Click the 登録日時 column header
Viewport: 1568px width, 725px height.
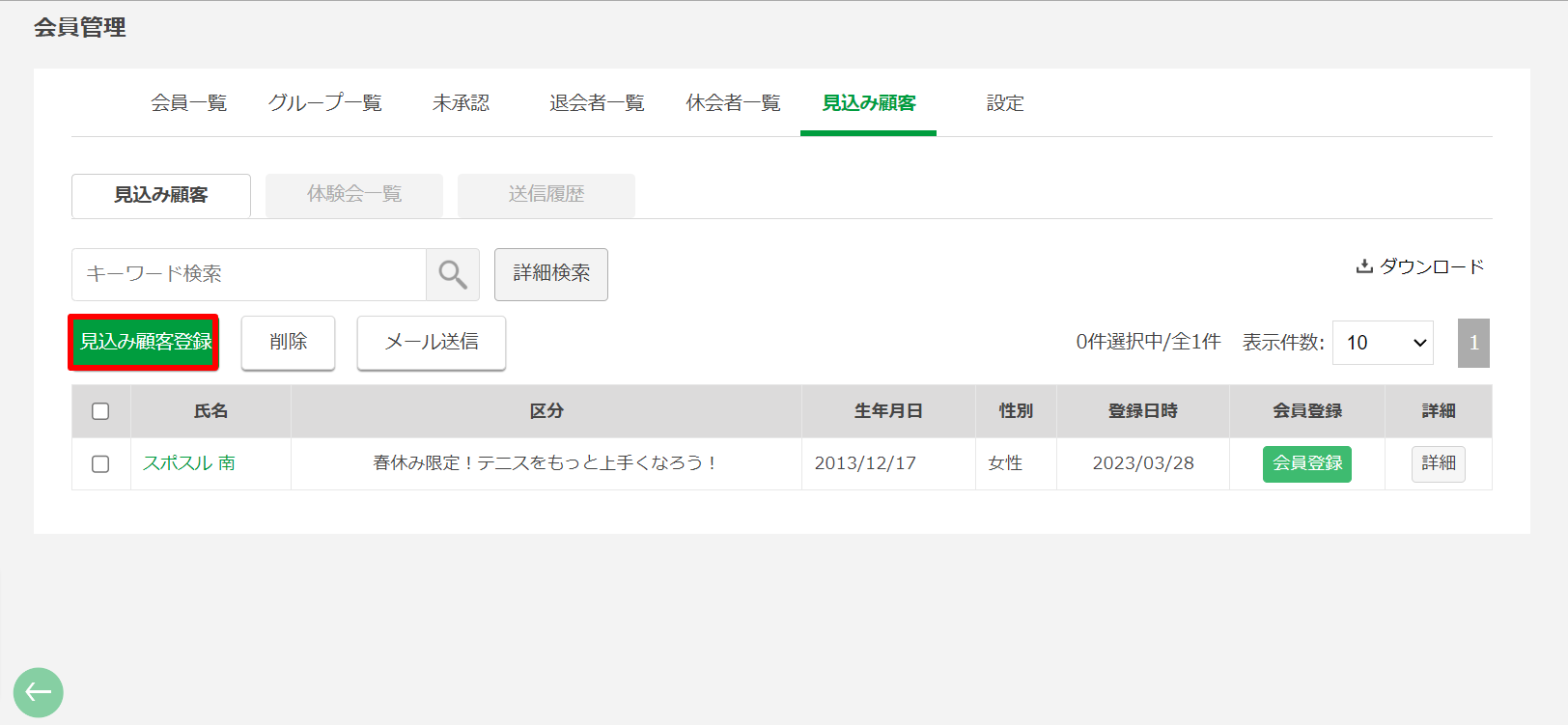click(x=1143, y=411)
